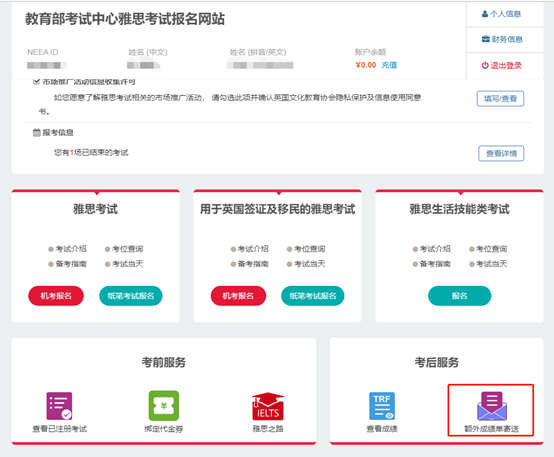Toggle the 市场推广活动信息收集许可 checkbox
554x457 pixels.
coord(36,82)
